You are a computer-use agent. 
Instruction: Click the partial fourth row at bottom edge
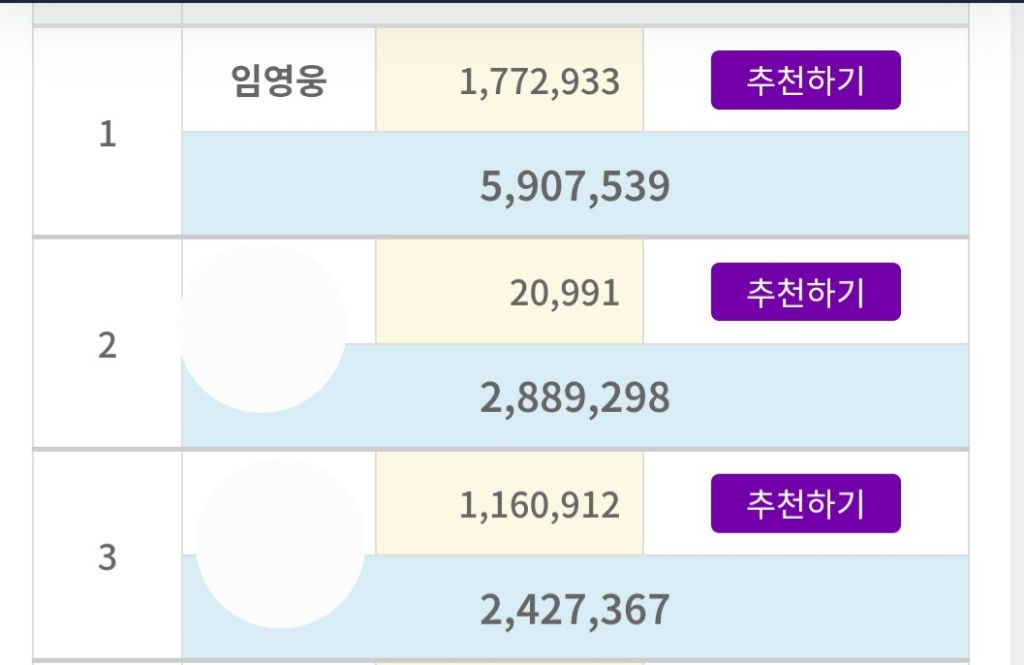(501, 662)
